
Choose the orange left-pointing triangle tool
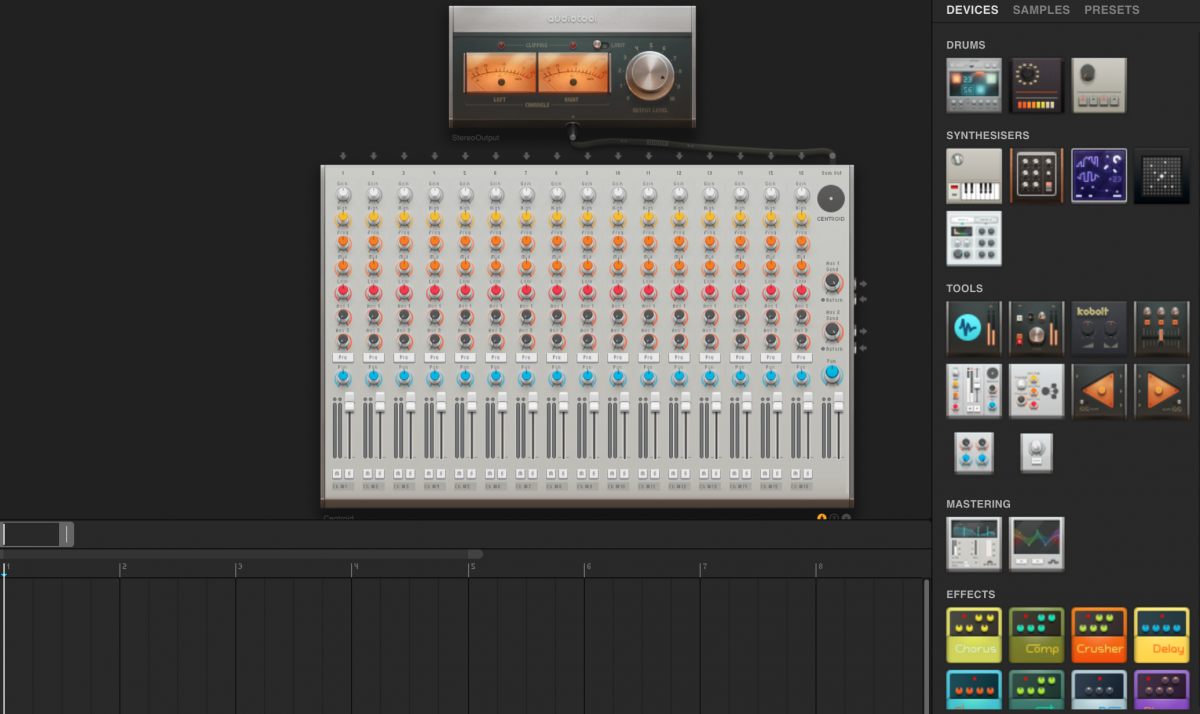point(1099,390)
